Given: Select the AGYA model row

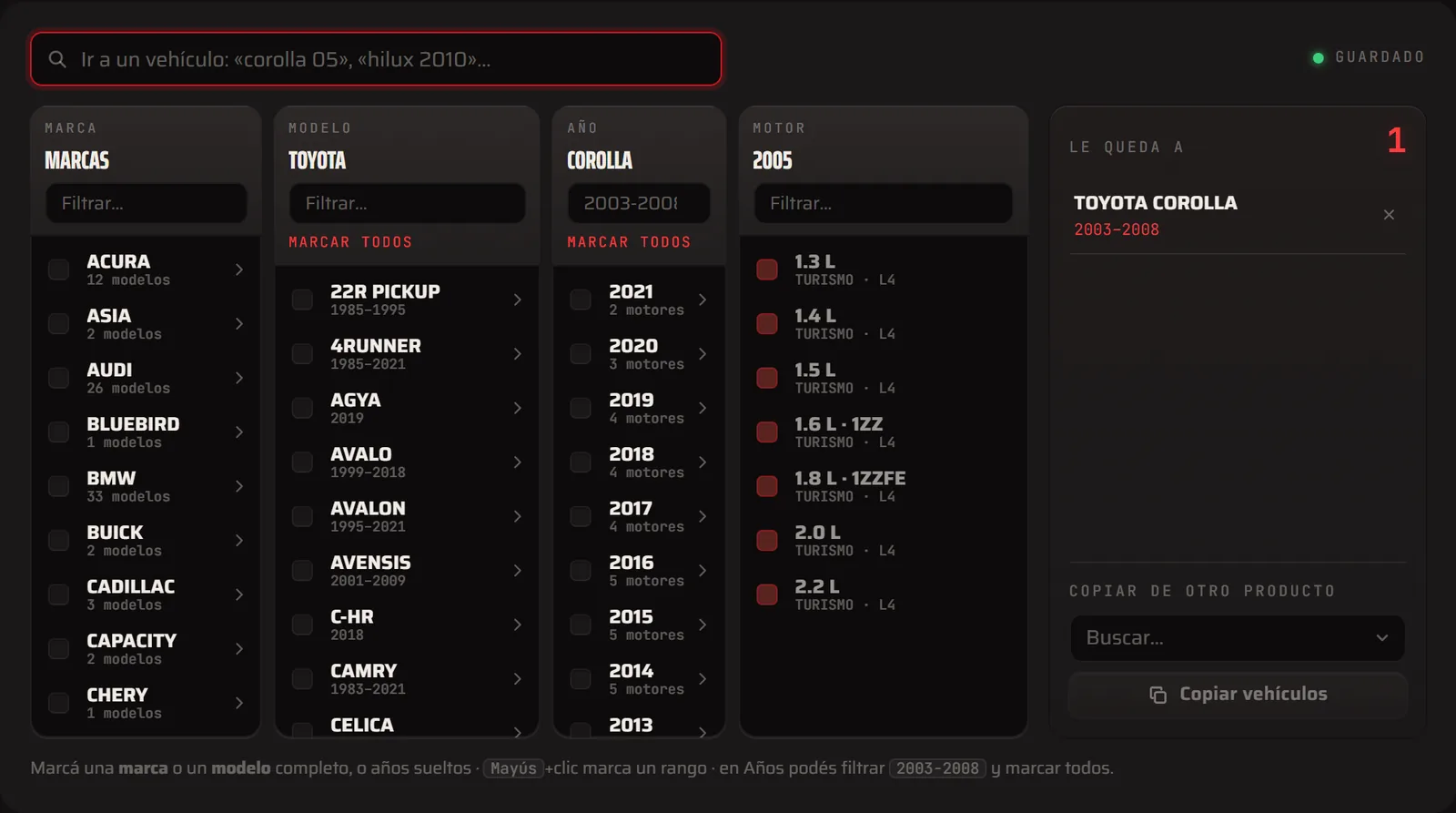Looking at the screenshot, I should pyautogui.click(x=408, y=408).
